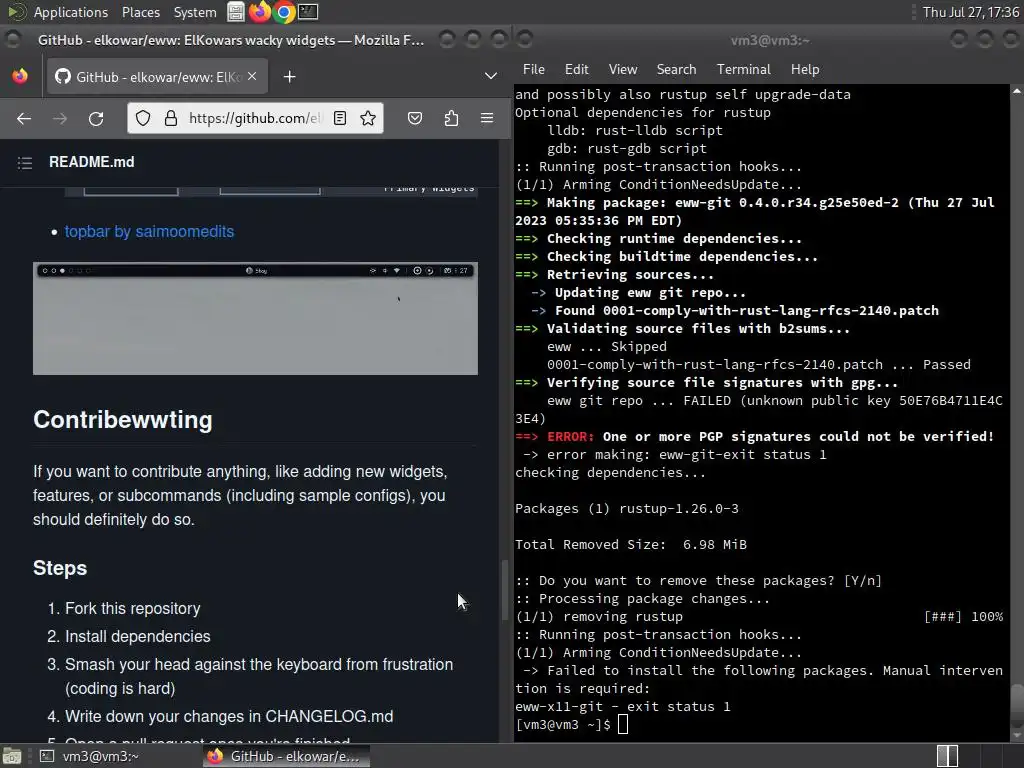Click 'Packages (1) rustup-1.26.0-3' line

click(627, 509)
